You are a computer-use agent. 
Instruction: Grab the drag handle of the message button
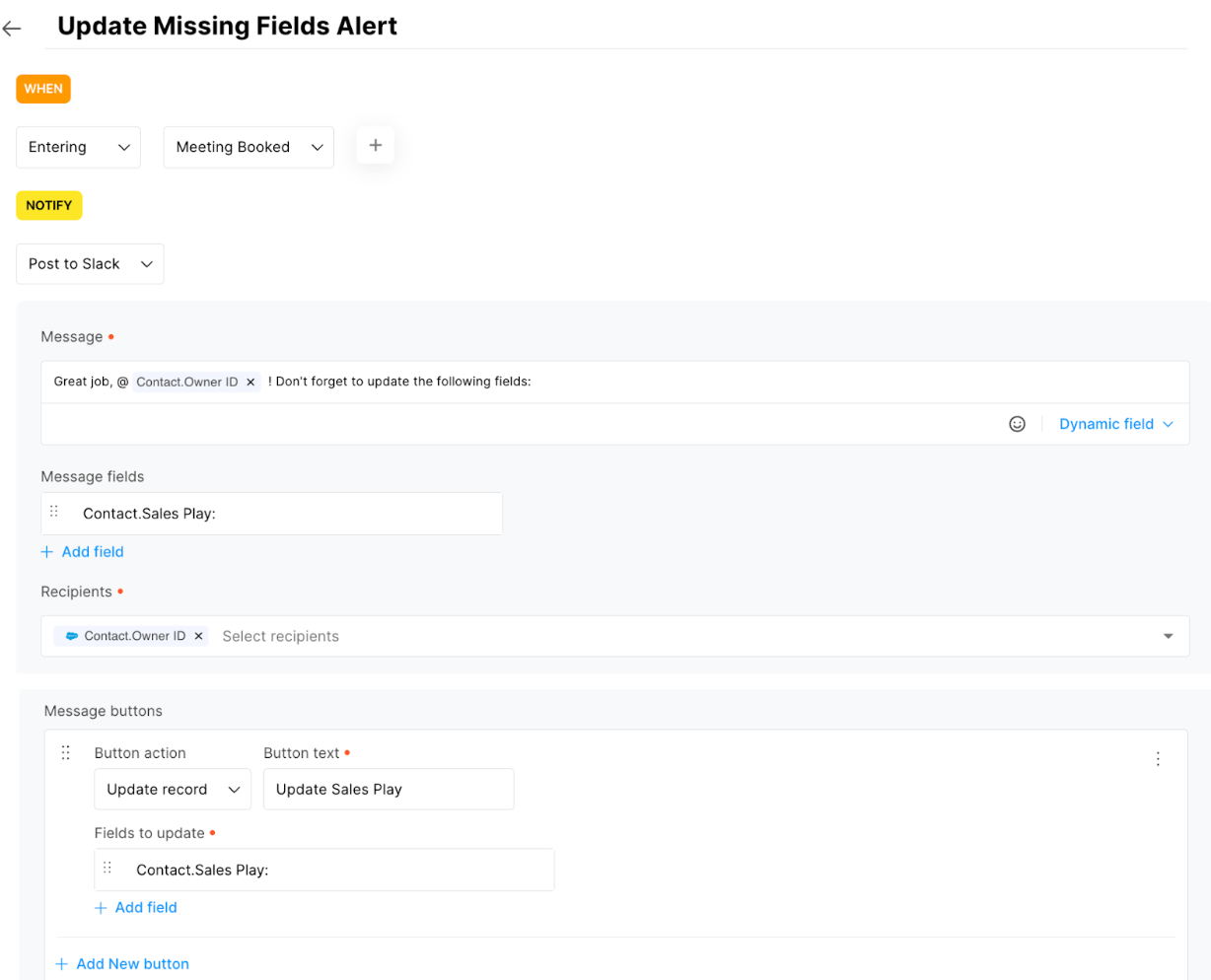coord(66,753)
